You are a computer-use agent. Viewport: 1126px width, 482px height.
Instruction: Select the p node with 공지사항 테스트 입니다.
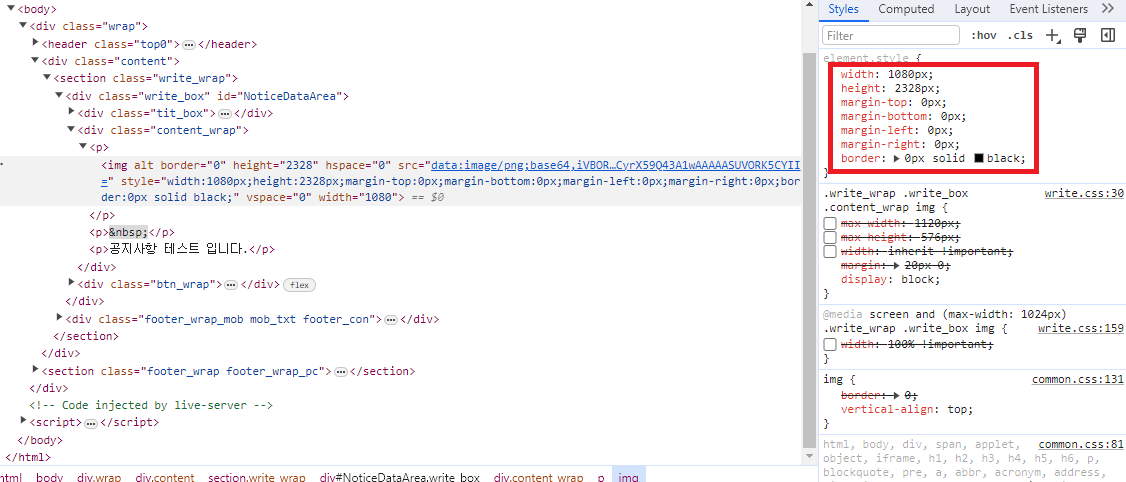tap(182, 249)
